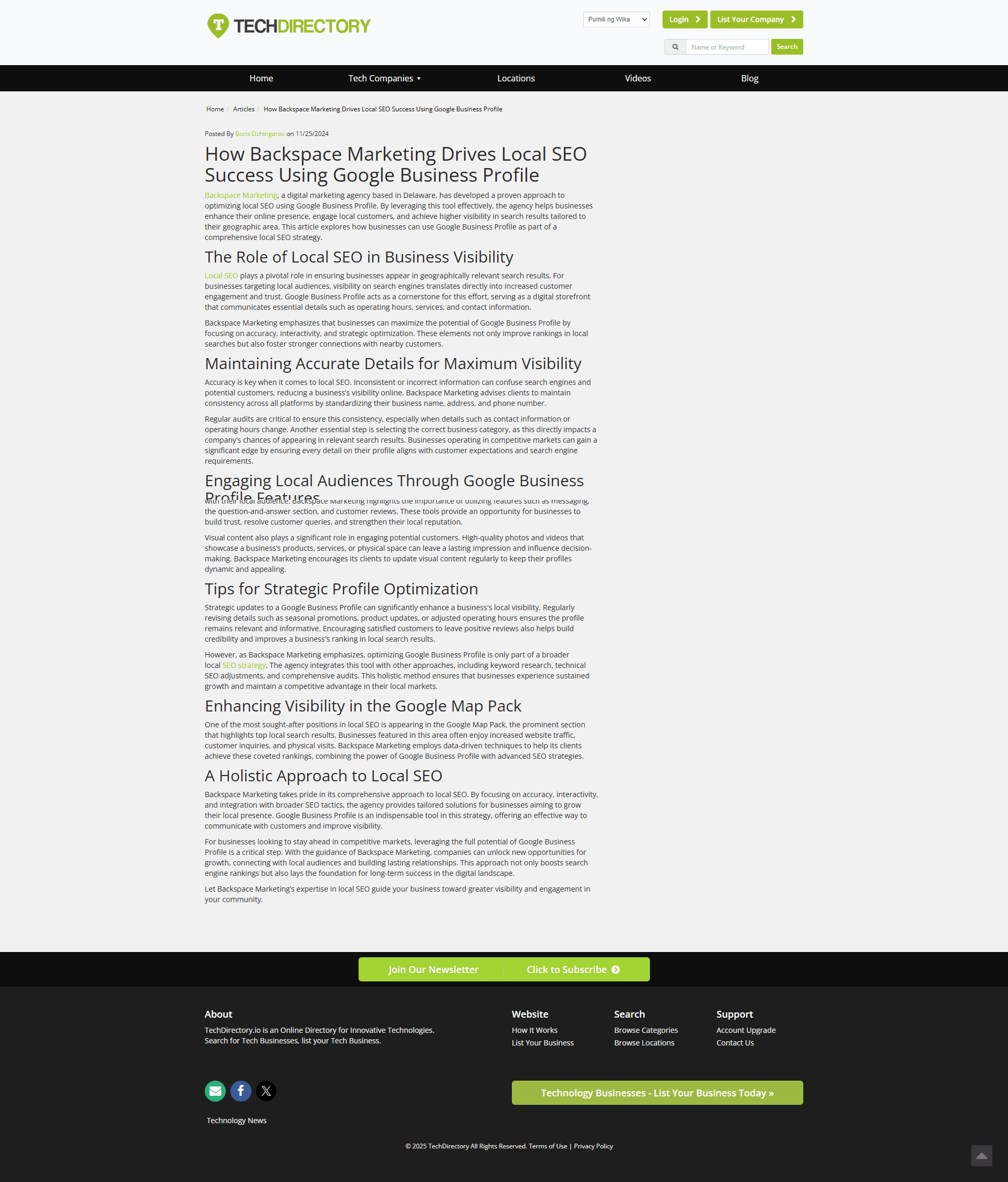This screenshot has width=1008, height=1182.
Task: Click the Name or Keyword search input field
Action: [x=727, y=47]
